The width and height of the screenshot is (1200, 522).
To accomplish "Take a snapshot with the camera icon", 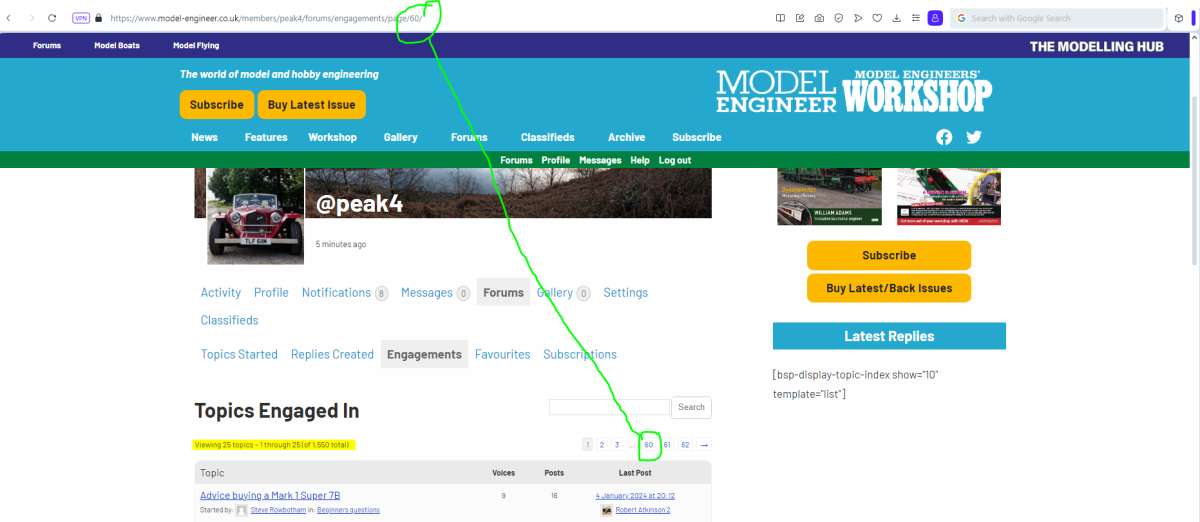I will (819, 18).
